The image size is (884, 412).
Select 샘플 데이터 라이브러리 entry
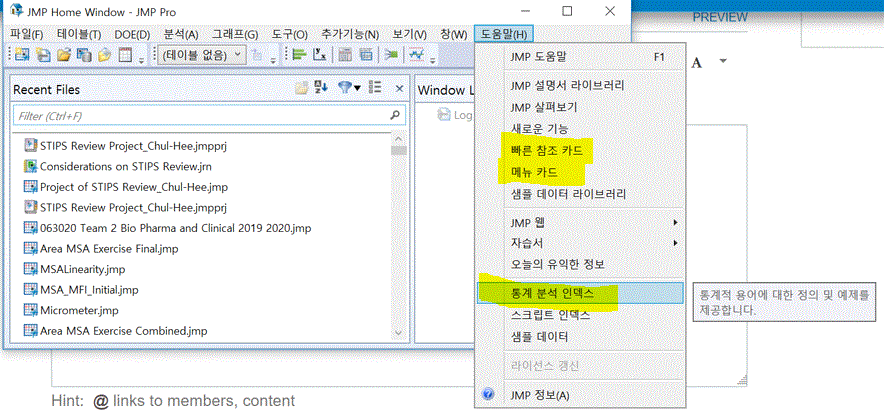(581, 194)
